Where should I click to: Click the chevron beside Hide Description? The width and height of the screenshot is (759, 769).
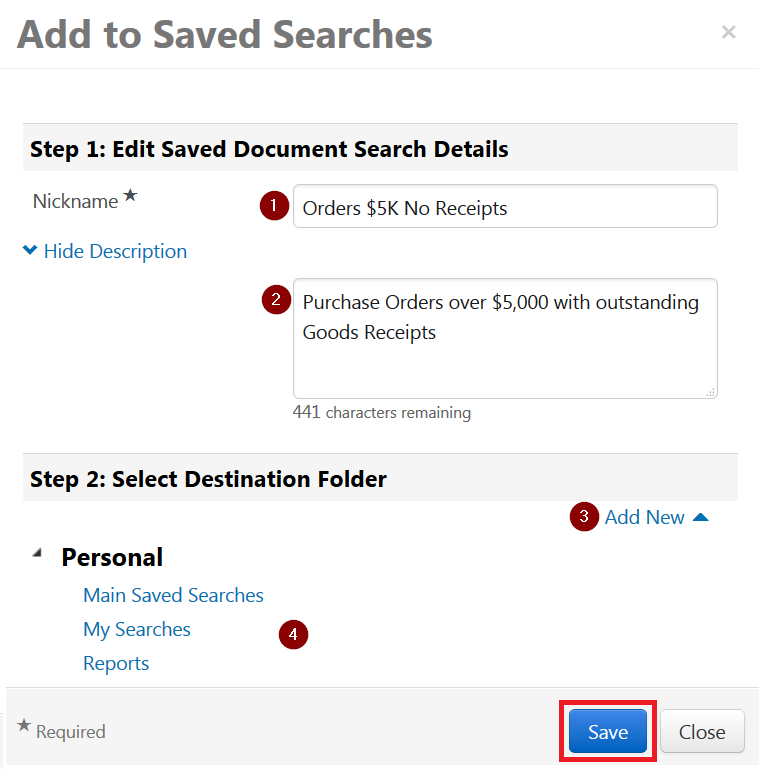click(x=30, y=251)
